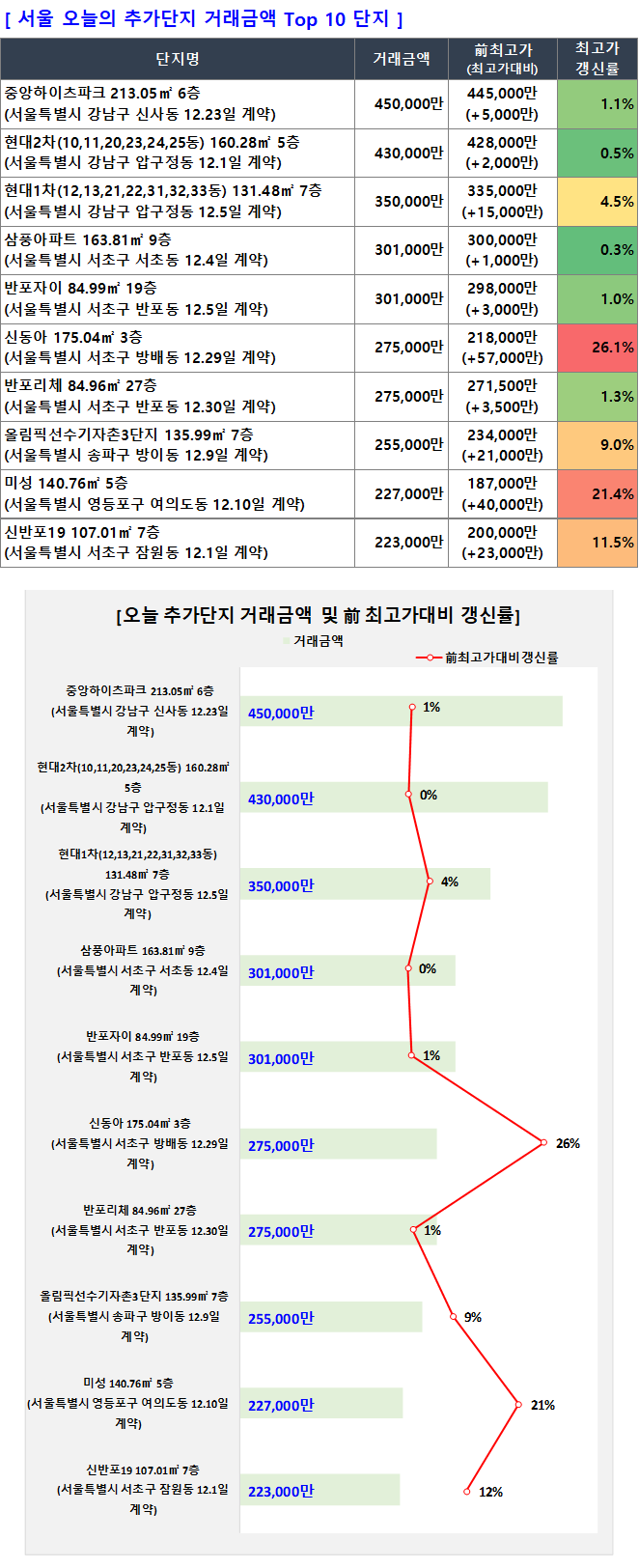Click '271,500만 (+3,500만)' table cell

coord(503,397)
